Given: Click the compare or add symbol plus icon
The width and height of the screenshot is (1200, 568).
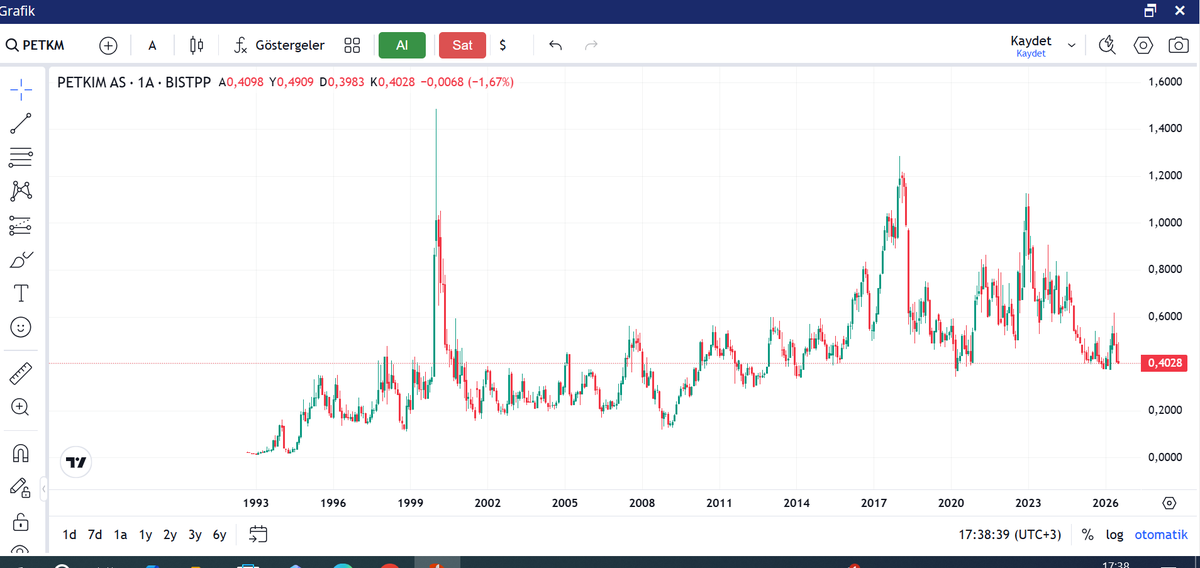Looking at the screenshot, I should click(x=108, y=45).
